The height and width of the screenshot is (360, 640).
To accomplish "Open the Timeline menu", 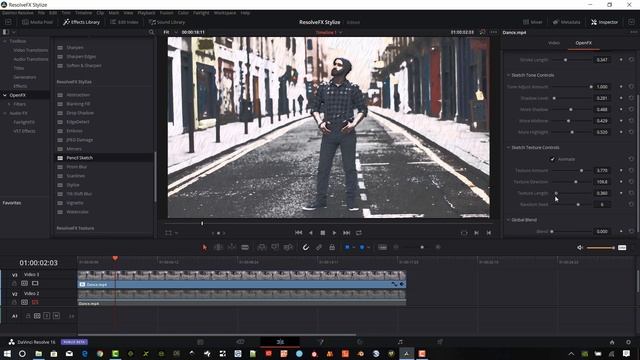I will click(83, 13).
